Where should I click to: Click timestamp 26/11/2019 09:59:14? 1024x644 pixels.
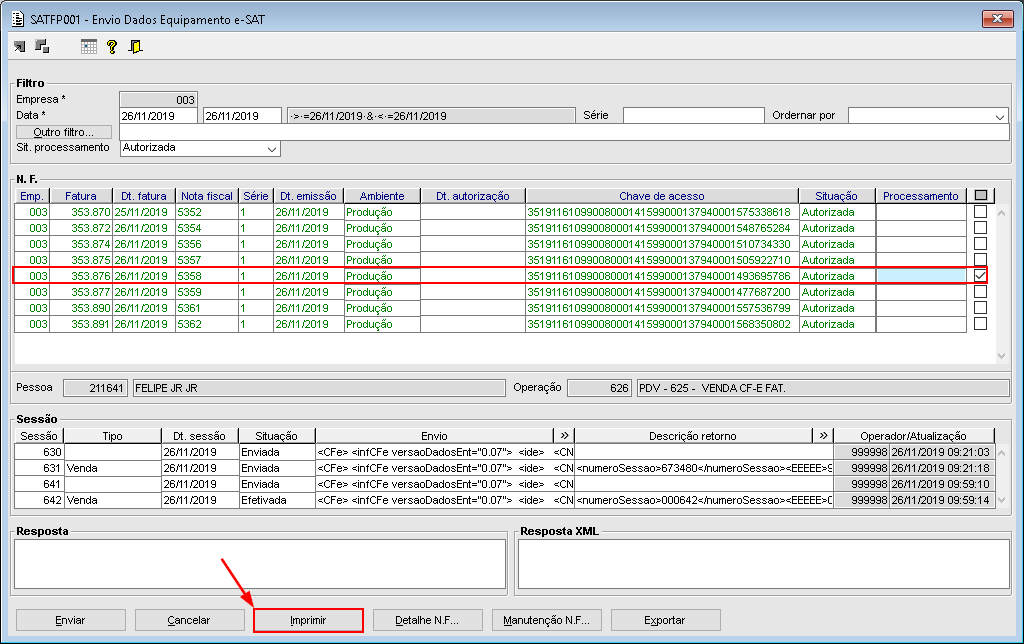coord(941,500)
